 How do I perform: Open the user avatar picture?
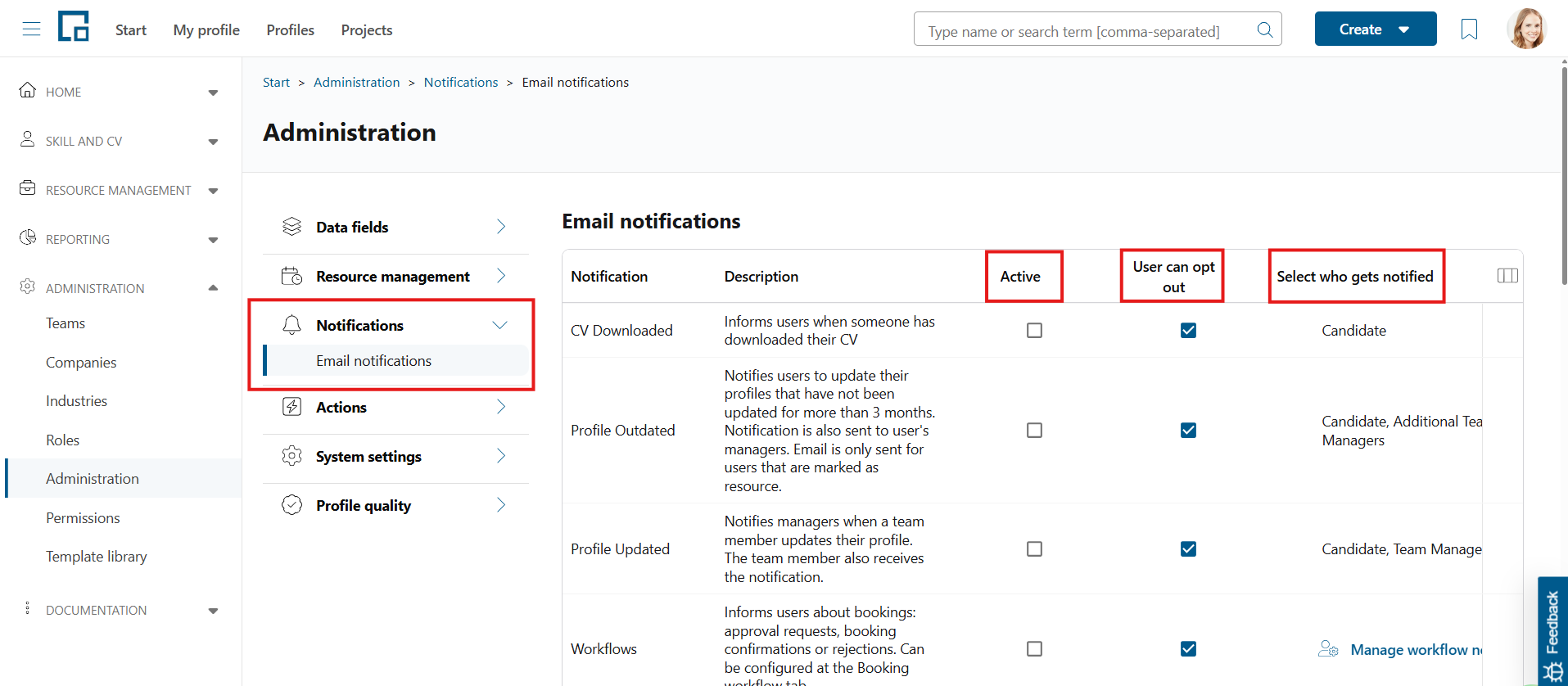point(1526,29)
